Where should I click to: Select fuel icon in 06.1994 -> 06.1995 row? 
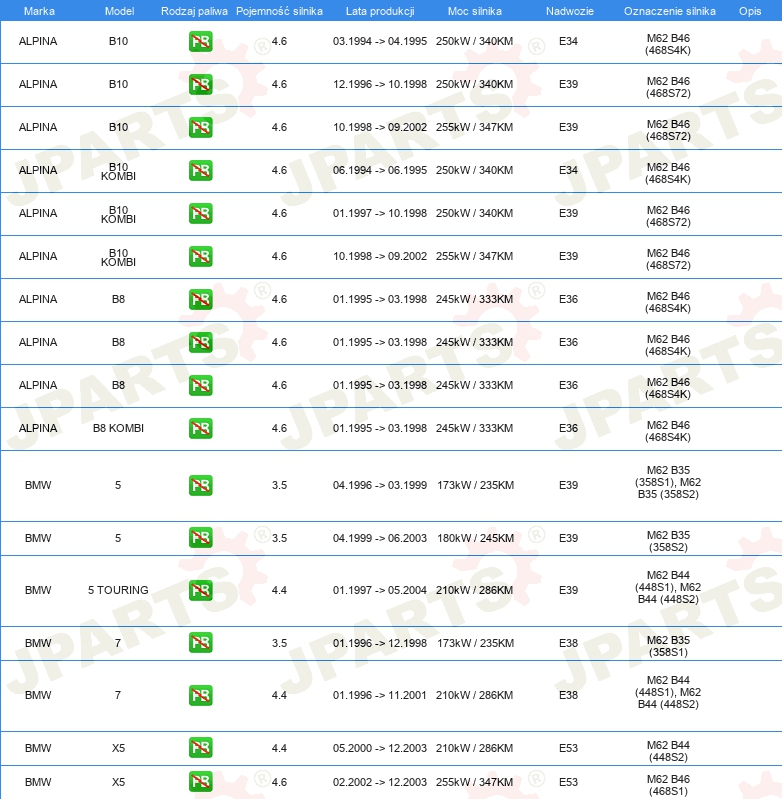pyautogui.click(x=200, y=170)
